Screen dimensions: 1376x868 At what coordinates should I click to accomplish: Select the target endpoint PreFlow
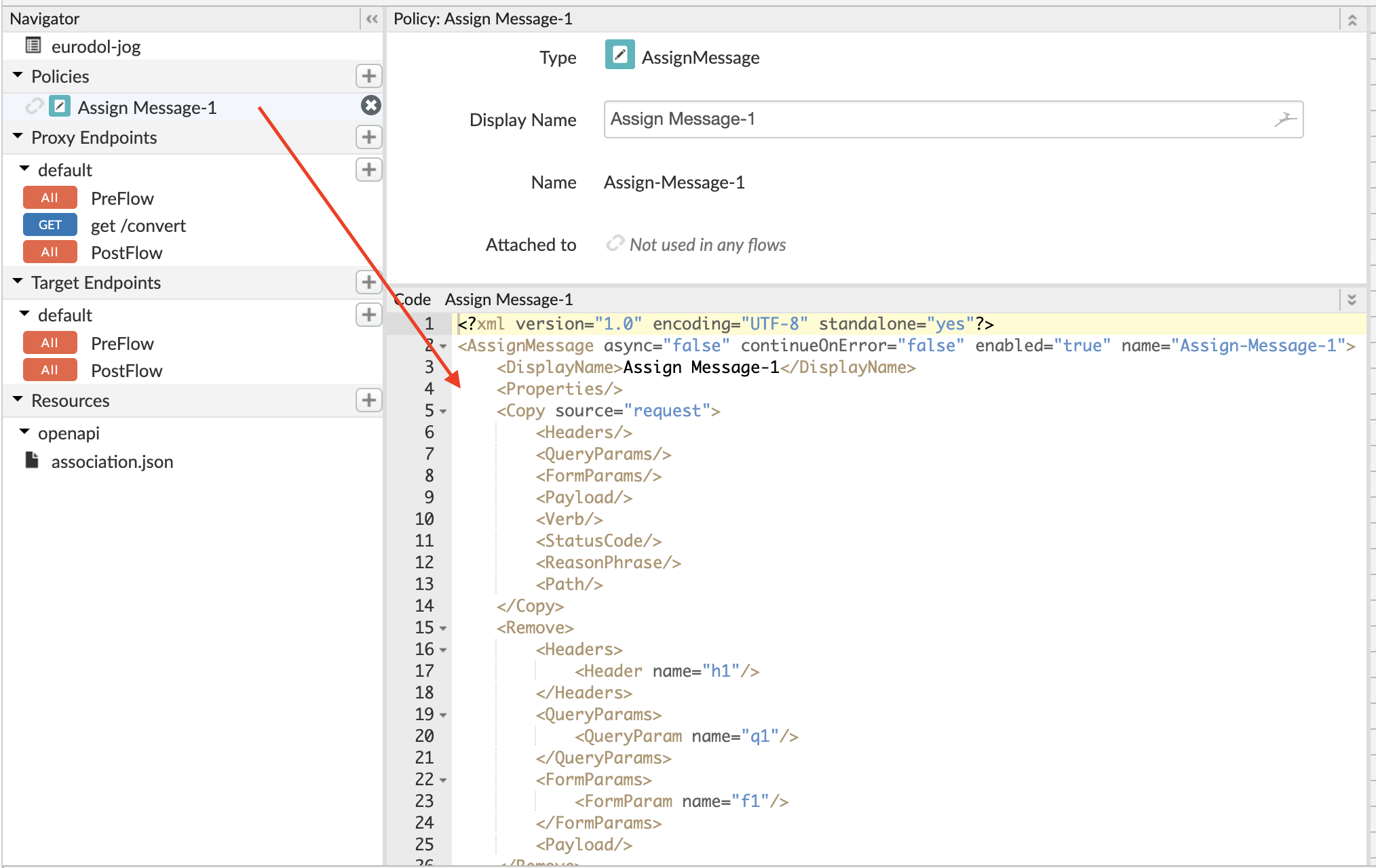122,344
